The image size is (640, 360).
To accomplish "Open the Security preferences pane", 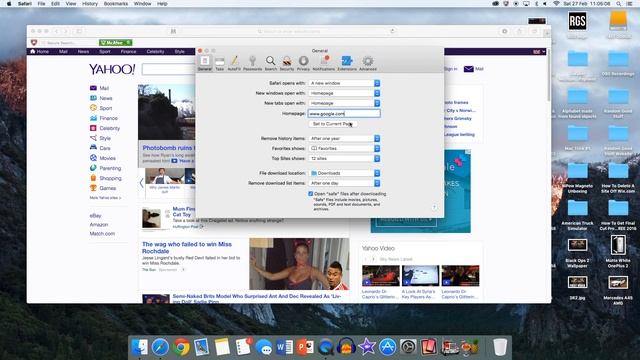I will click(287, 63).
